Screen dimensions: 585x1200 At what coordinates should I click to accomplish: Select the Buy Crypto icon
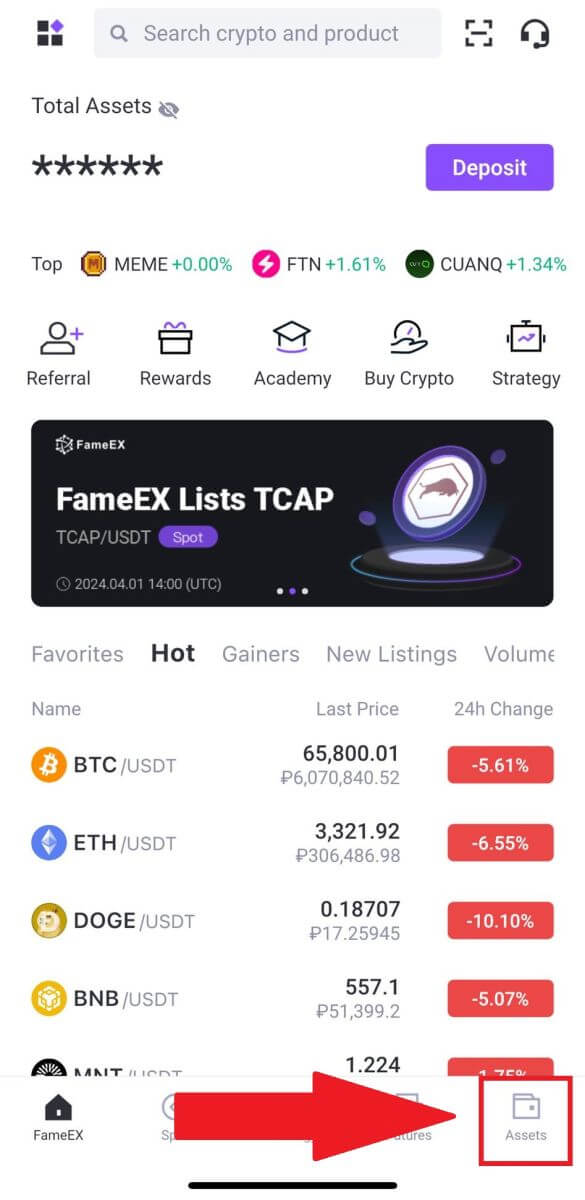(x=409, y=337)
